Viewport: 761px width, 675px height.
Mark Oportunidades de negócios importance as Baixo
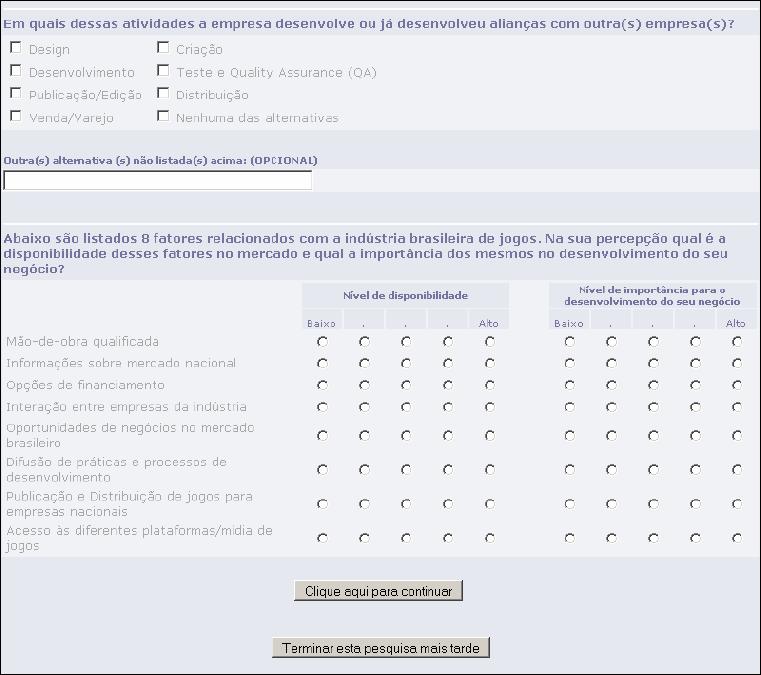tap(569, 435)
